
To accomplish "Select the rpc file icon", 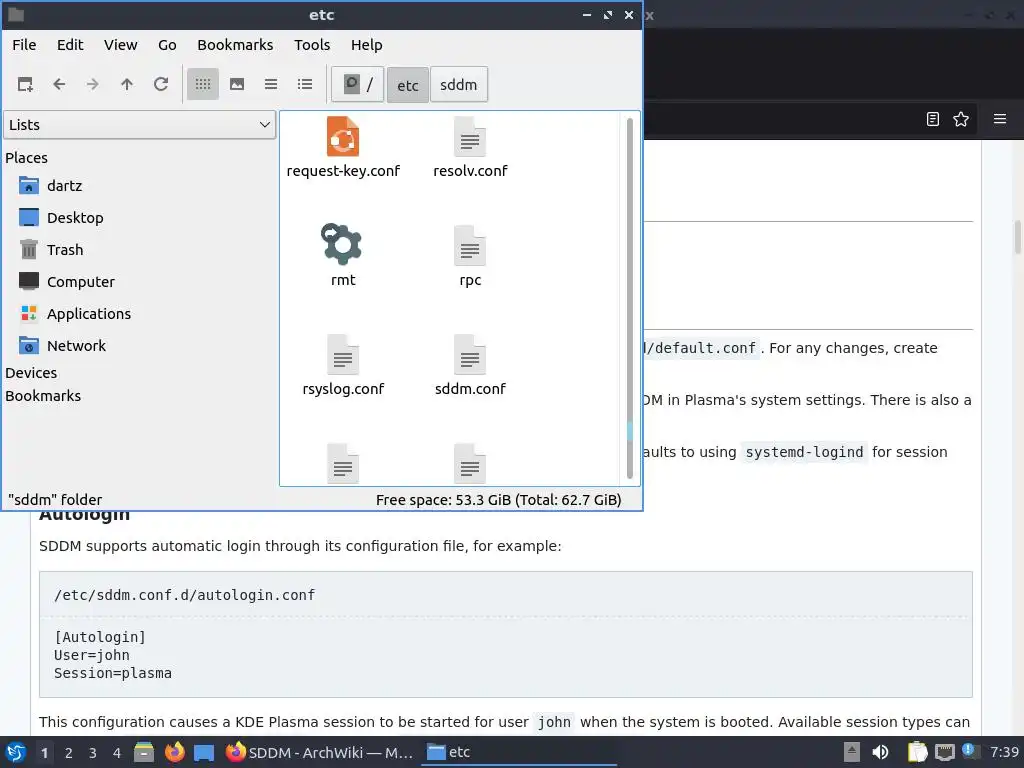I will tap(470, 246).
